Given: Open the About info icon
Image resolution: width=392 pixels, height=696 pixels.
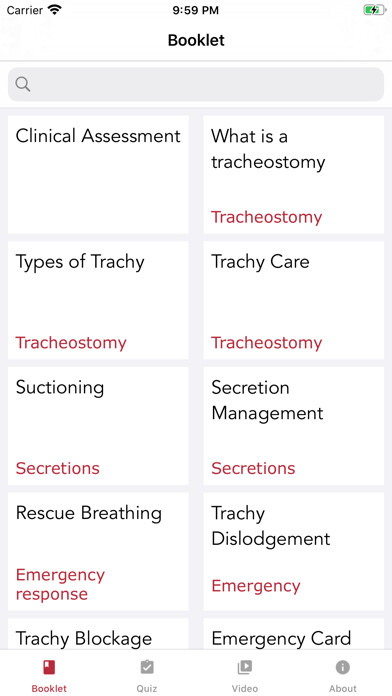Looking at the screenshot, I should pos(343,667).
